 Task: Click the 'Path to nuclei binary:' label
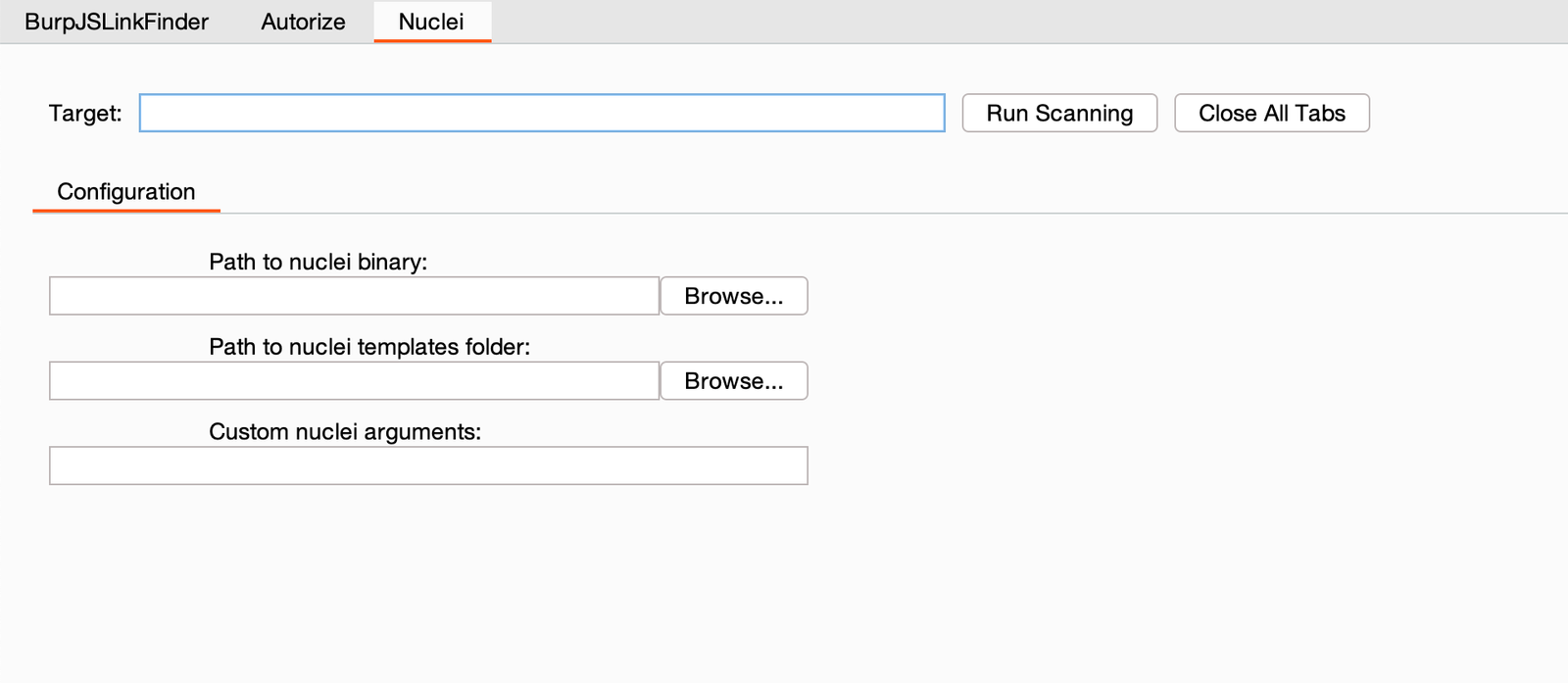(318, 263)
